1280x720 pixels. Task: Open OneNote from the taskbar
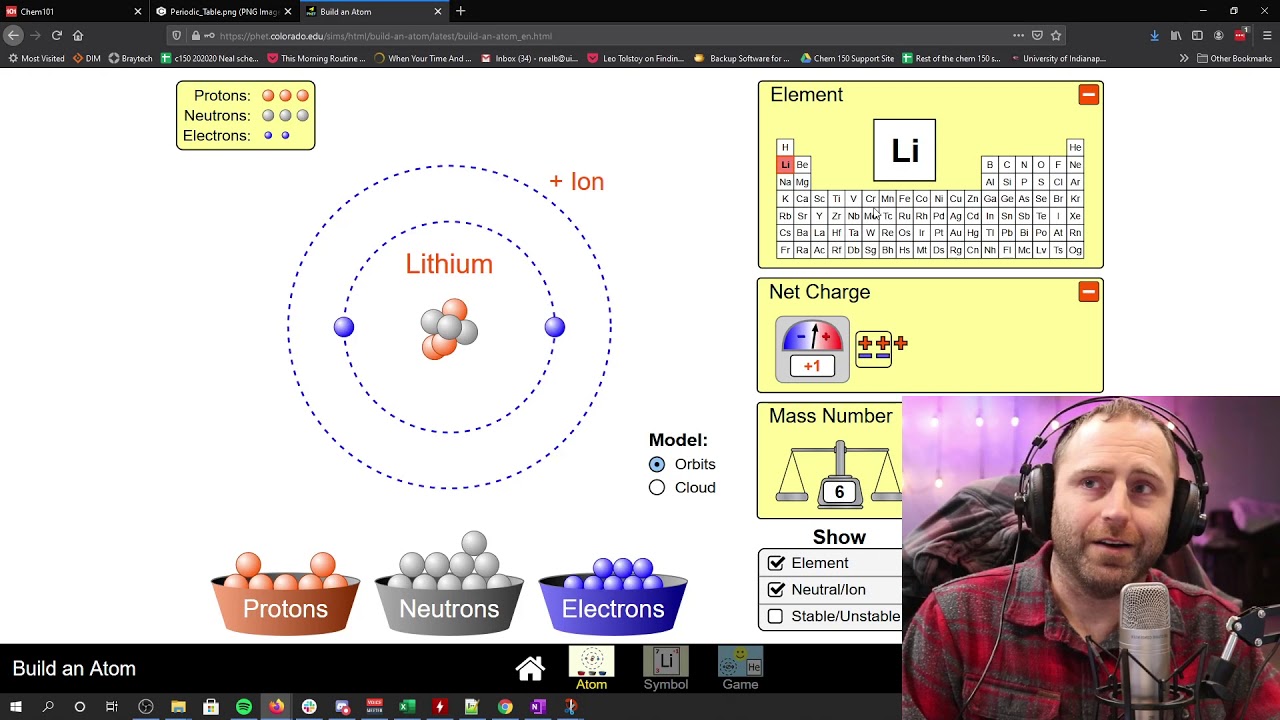(x=537, y=707)
